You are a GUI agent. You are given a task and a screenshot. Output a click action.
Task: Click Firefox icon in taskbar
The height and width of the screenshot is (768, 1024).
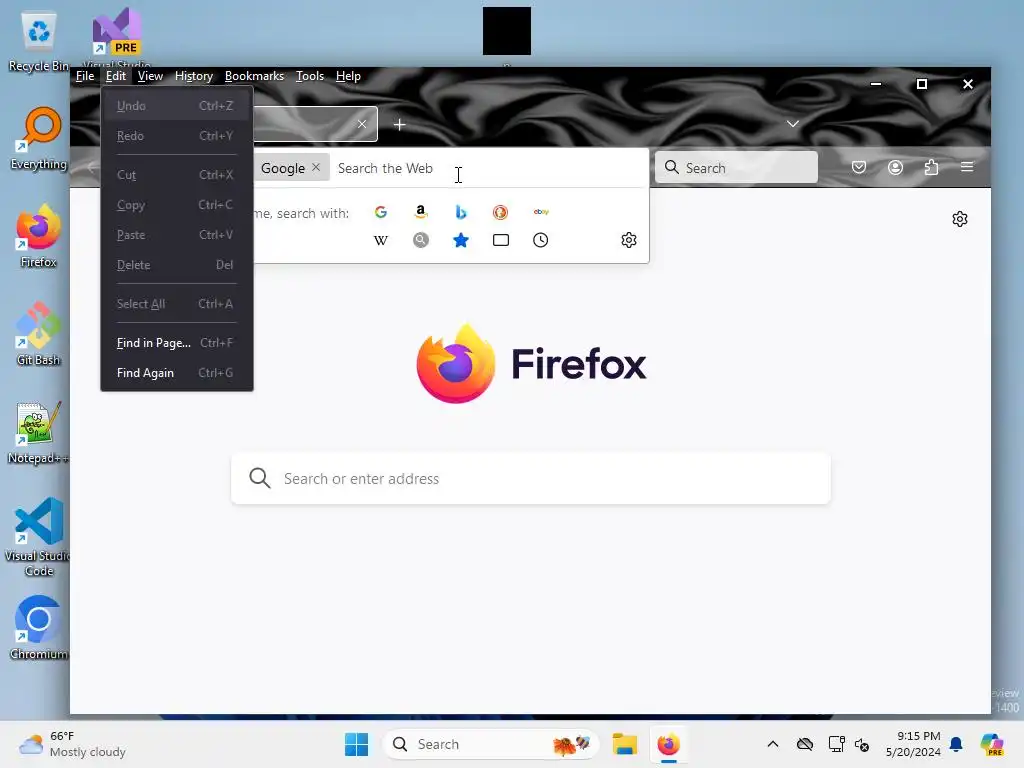click(x=669, y=744)
